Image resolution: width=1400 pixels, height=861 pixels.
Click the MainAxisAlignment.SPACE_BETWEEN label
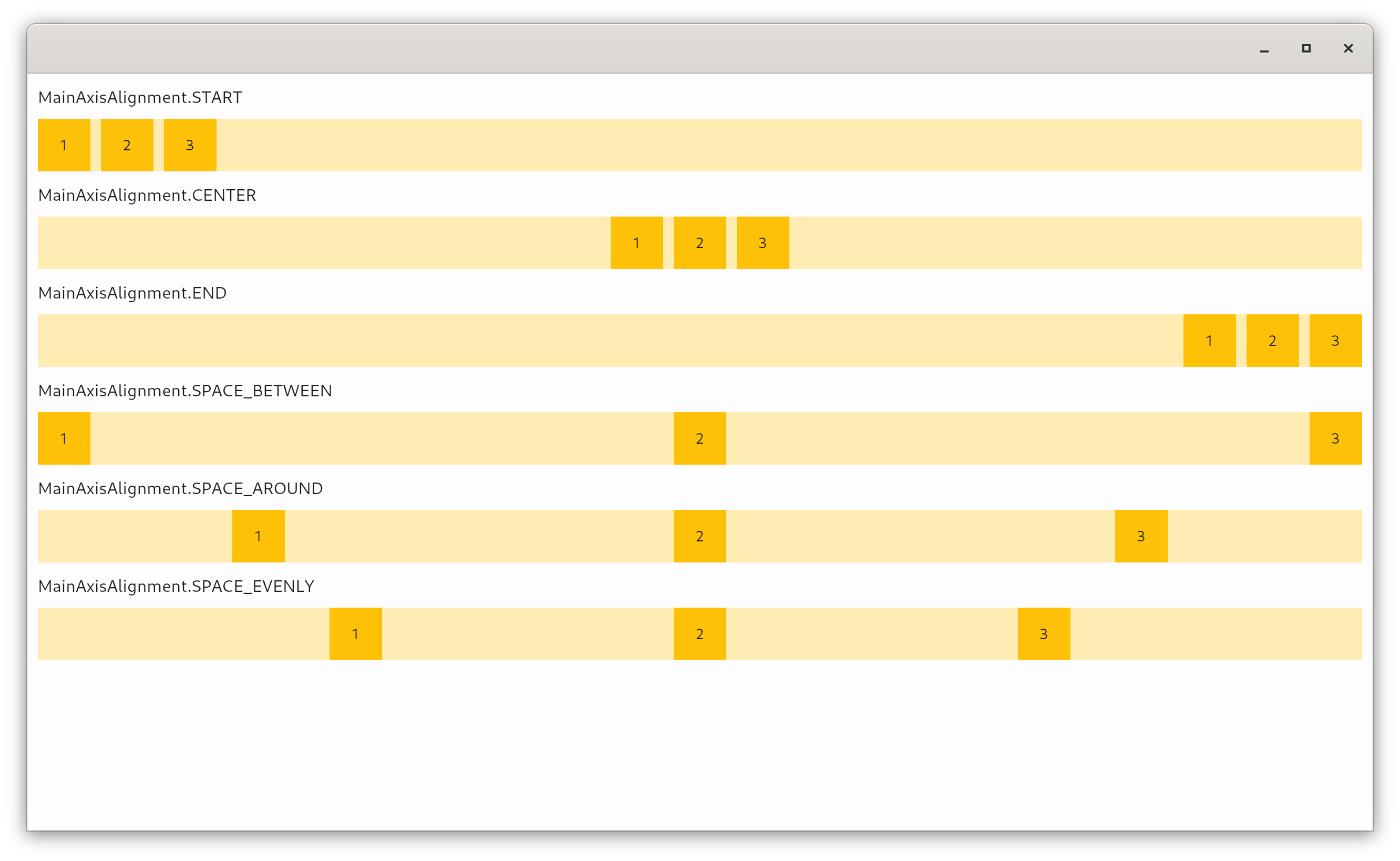pos(185,391)
